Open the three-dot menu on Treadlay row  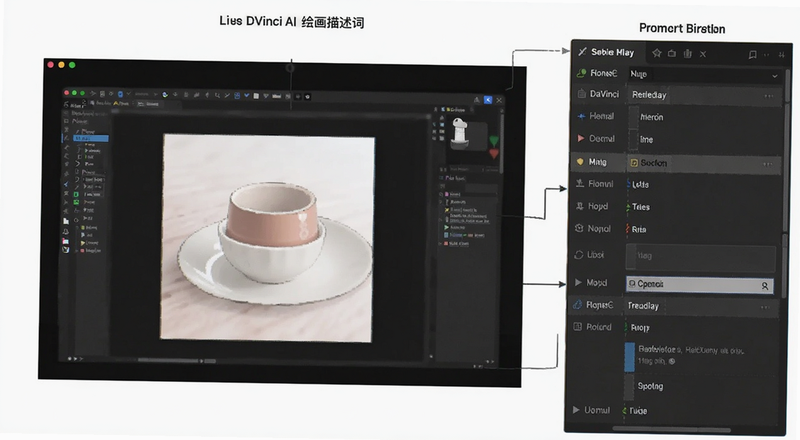click(765, 307)
